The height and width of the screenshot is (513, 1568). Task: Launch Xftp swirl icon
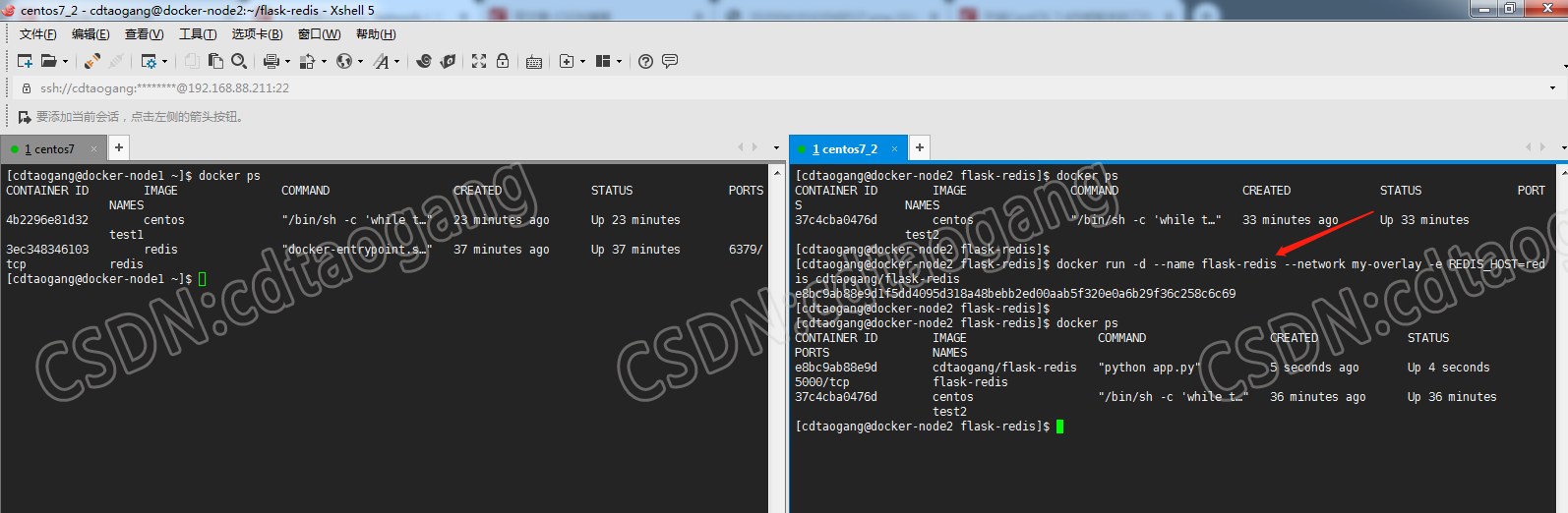(424, 61)
